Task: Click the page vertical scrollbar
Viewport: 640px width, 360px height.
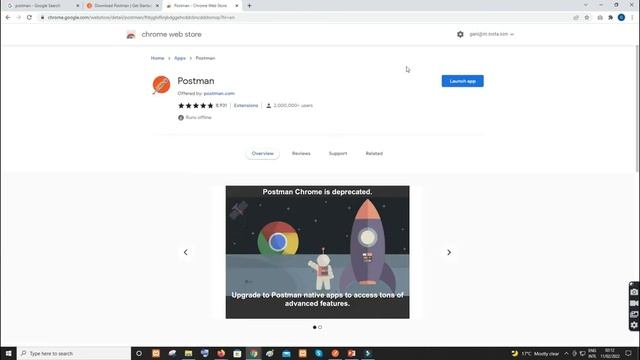Action: (x=637, y=108)
